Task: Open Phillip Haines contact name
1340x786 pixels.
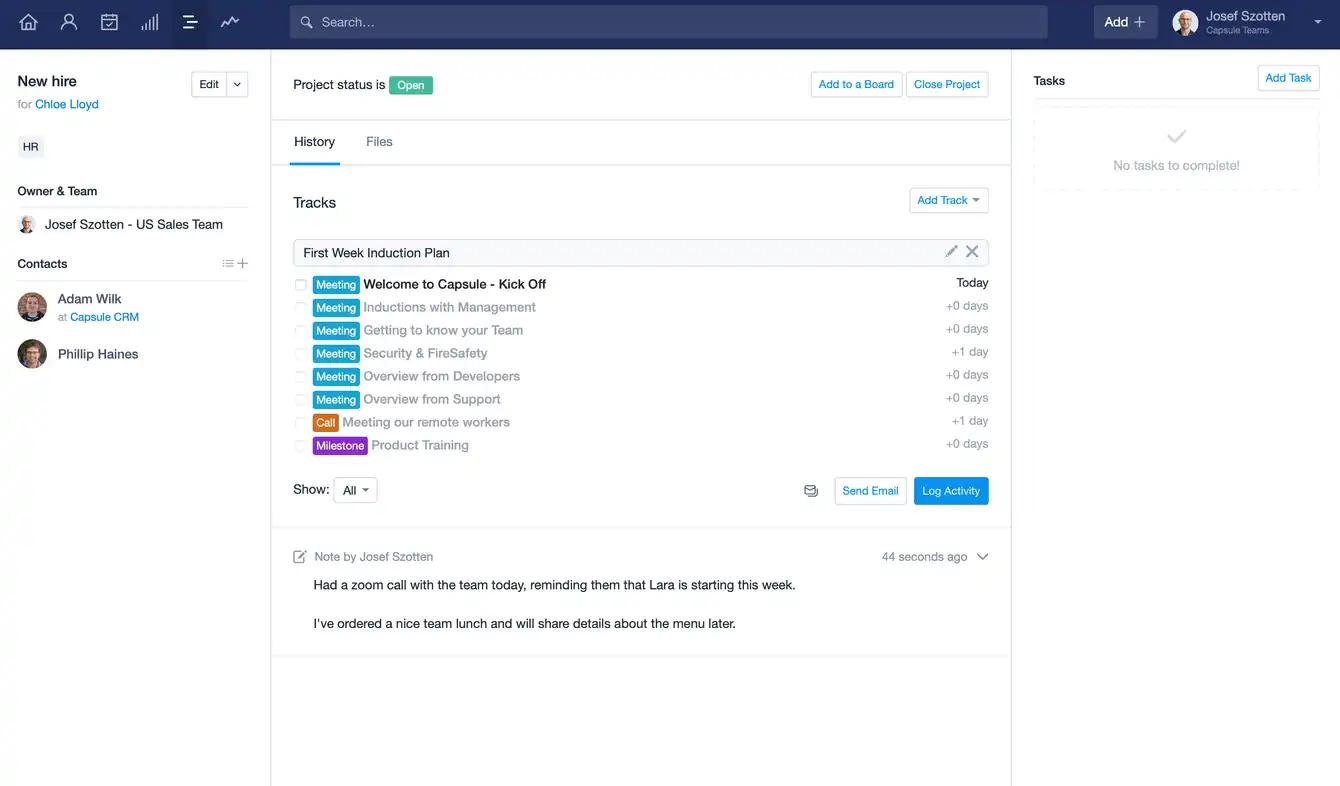Action: [98, 354]
